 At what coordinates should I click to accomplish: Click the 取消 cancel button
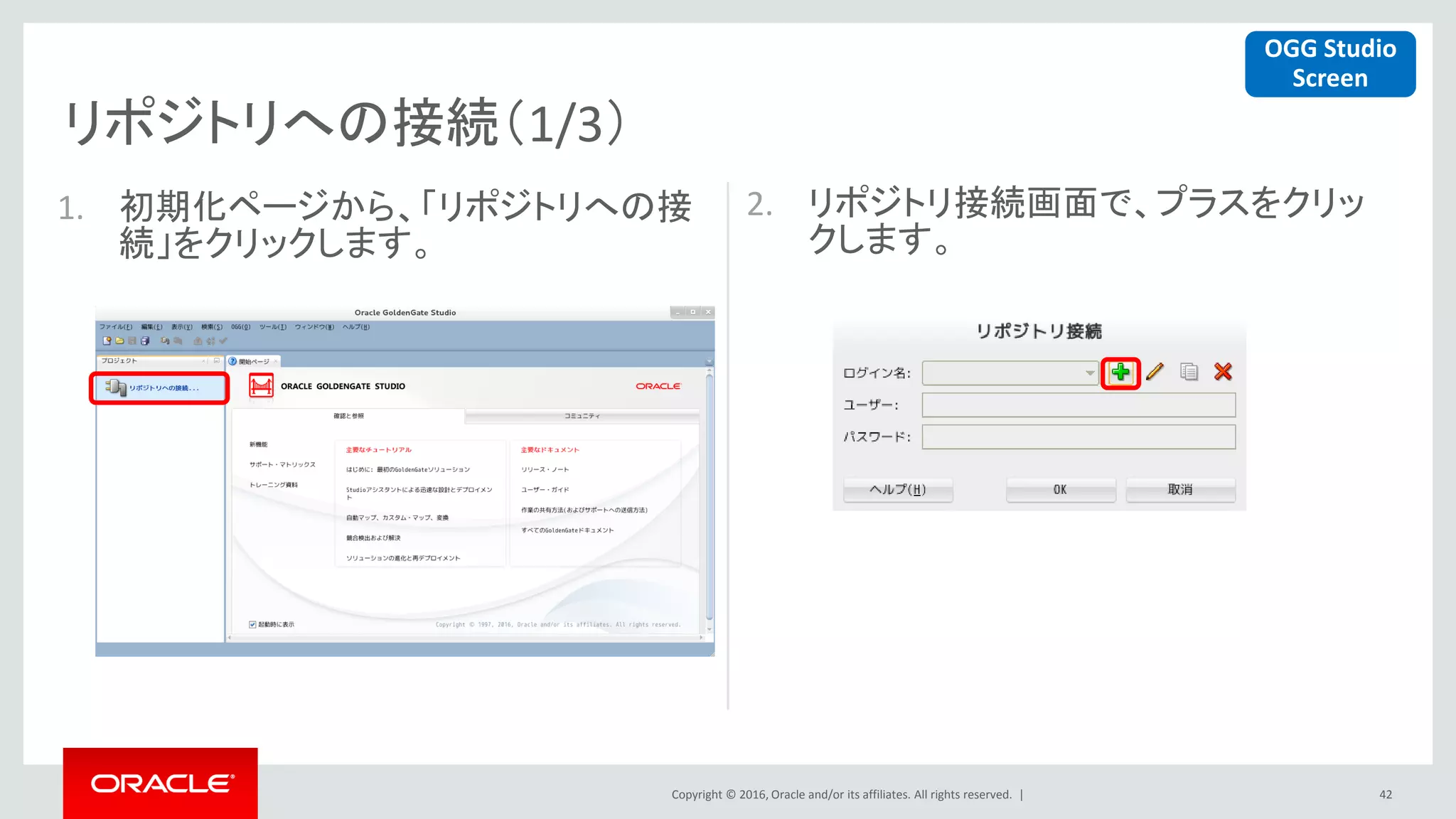[x=1180, y=489]
